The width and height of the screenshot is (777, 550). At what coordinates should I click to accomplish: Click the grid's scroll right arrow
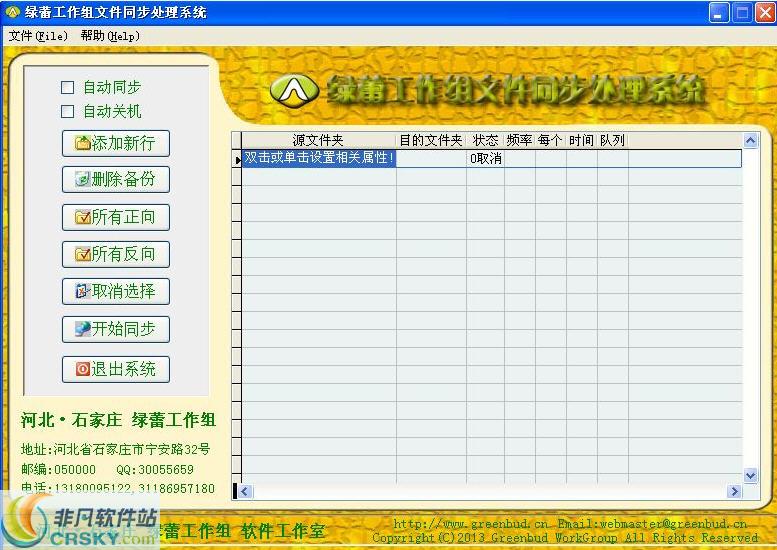pos(734,491)
